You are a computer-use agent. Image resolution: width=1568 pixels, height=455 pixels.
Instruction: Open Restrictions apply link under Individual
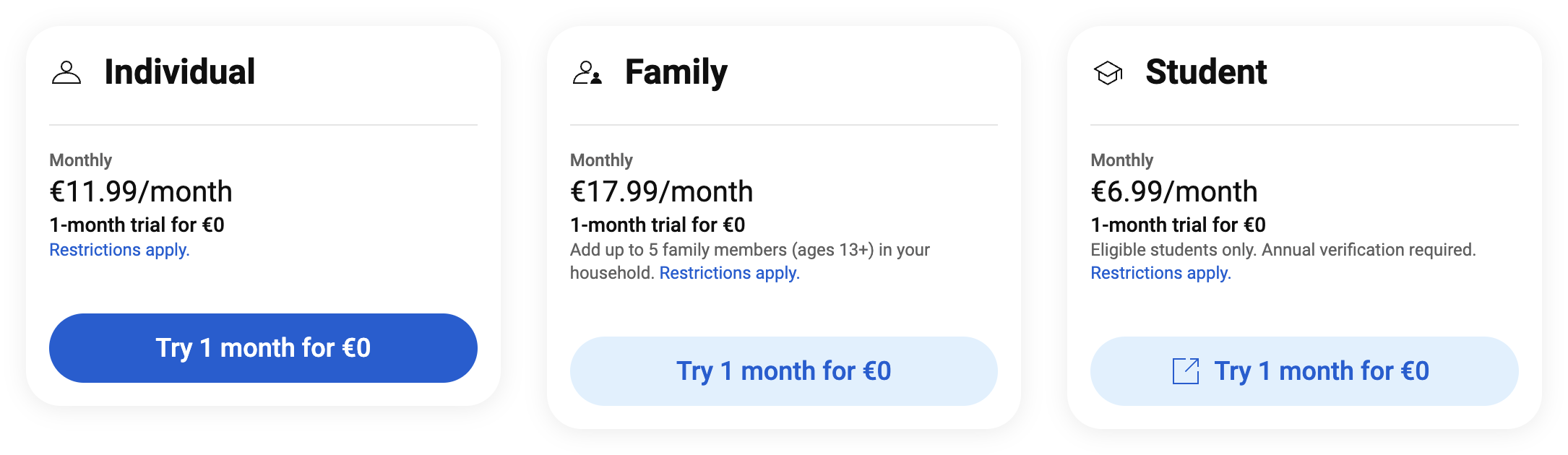click(119, 250)
